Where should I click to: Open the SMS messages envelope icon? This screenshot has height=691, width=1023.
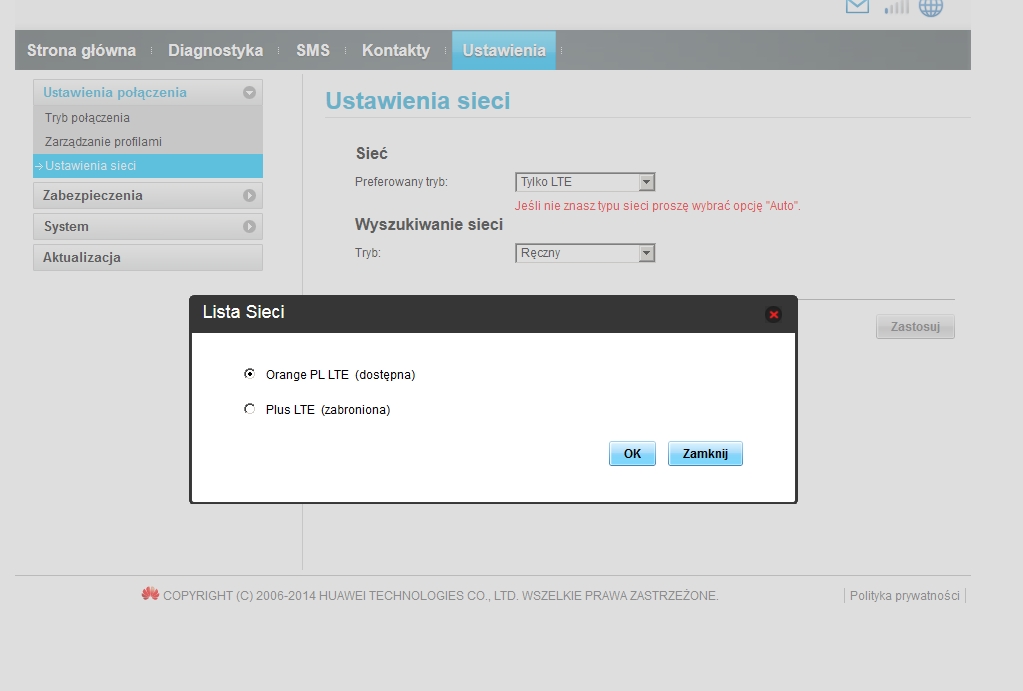(857, 7)
